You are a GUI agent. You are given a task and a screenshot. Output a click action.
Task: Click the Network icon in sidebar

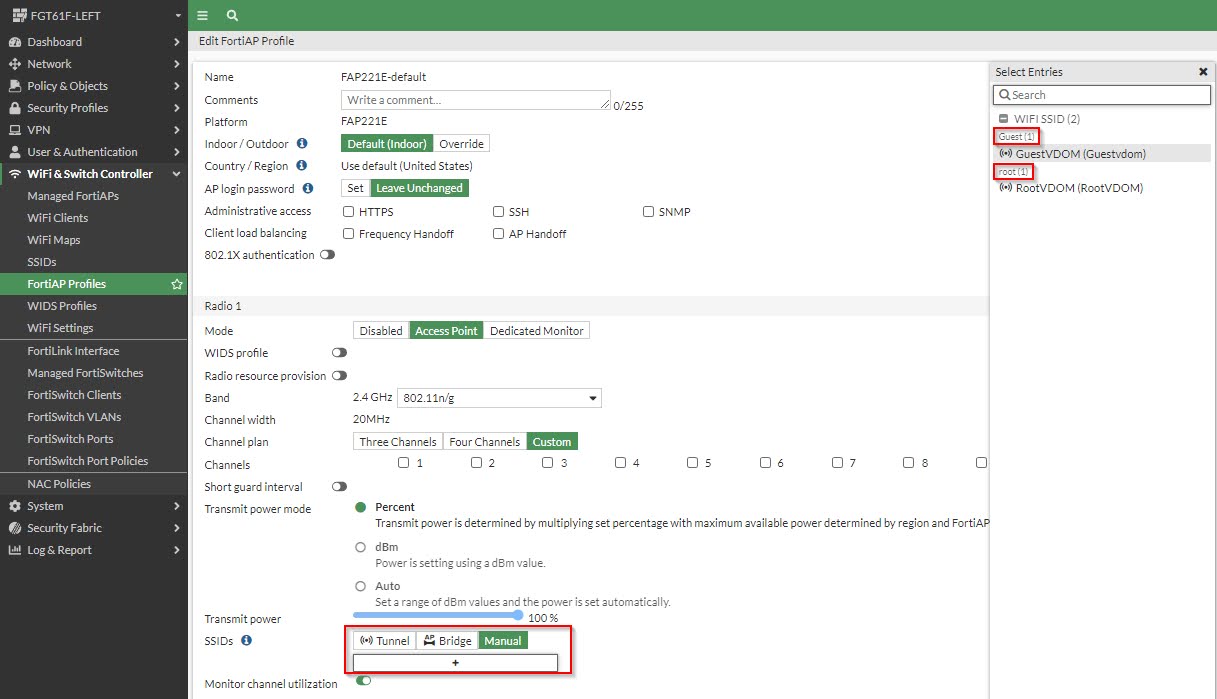[15, 64]
